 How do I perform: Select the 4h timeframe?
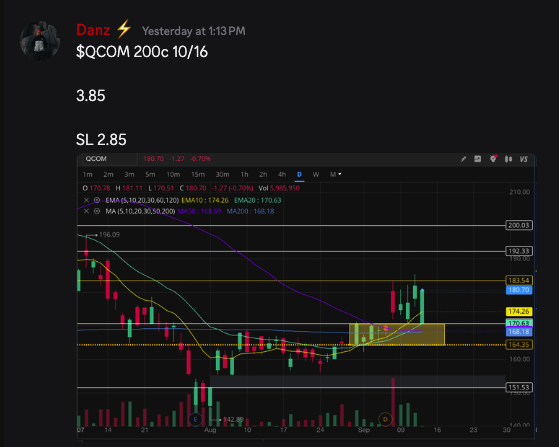click(x=282, y=174)
